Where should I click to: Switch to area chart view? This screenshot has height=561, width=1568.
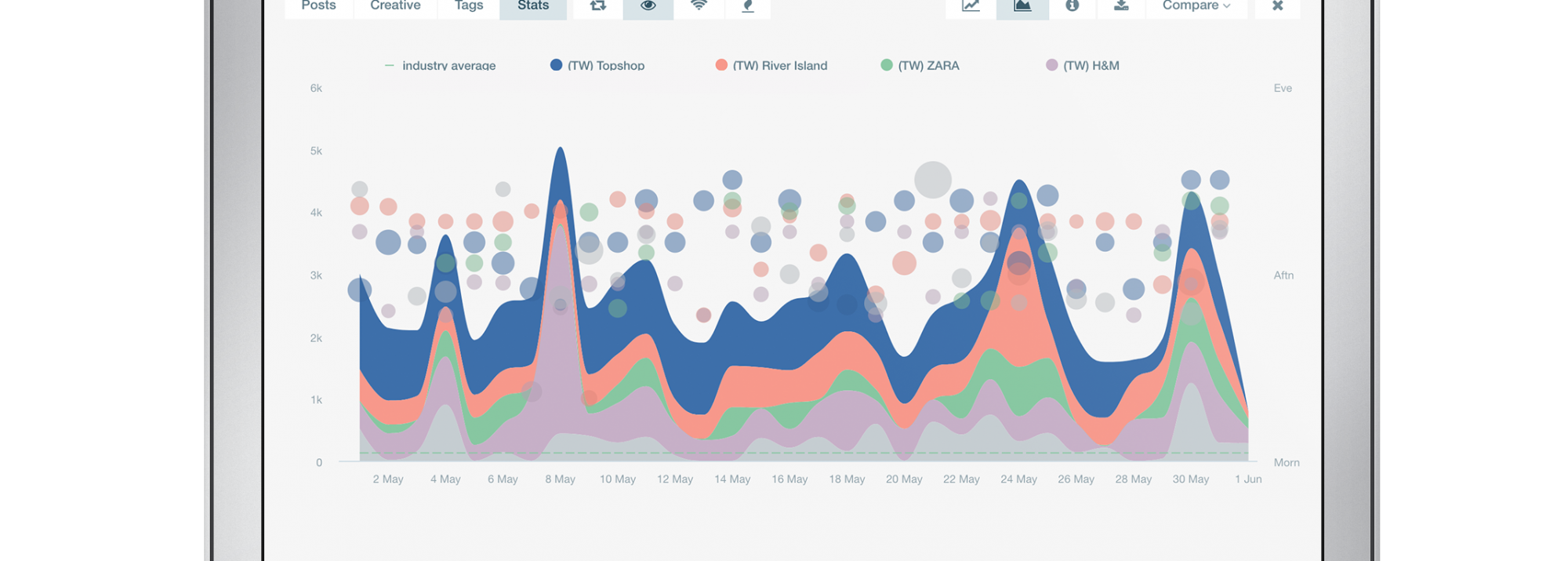click(x=1022, y=6)
